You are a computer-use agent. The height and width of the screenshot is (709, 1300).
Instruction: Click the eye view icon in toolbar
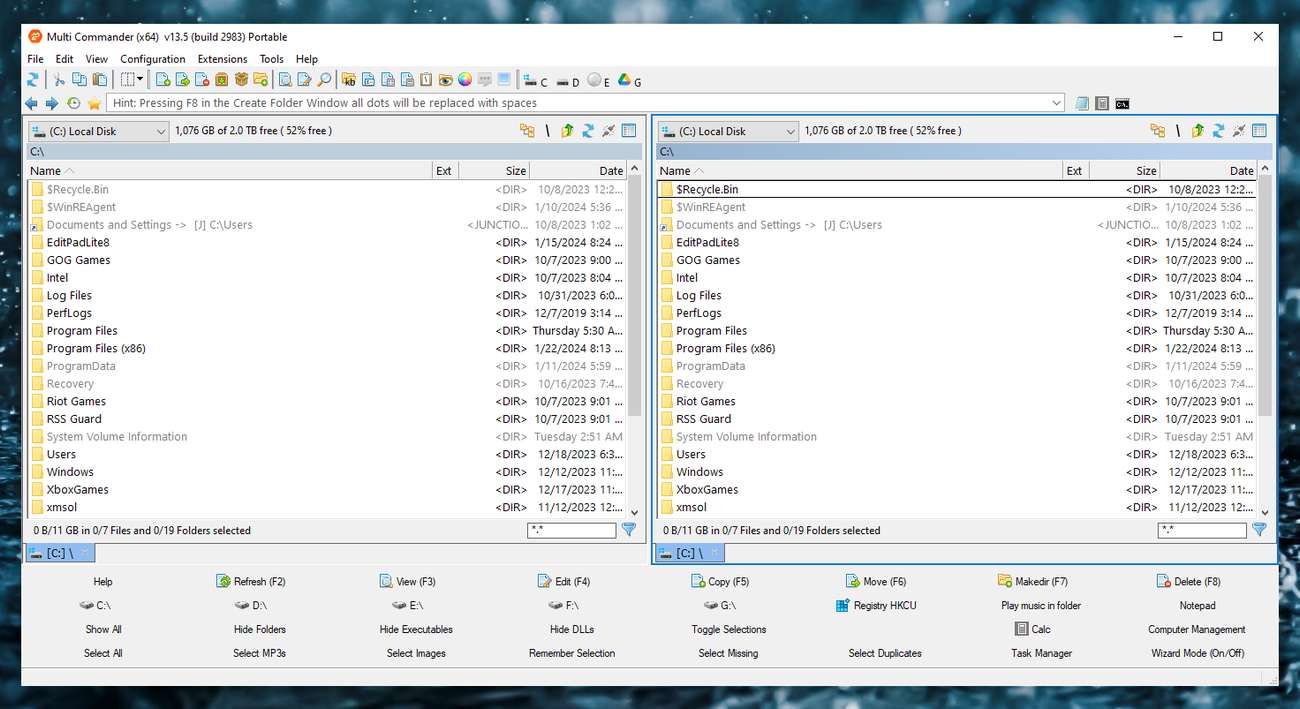coord(445,80)
